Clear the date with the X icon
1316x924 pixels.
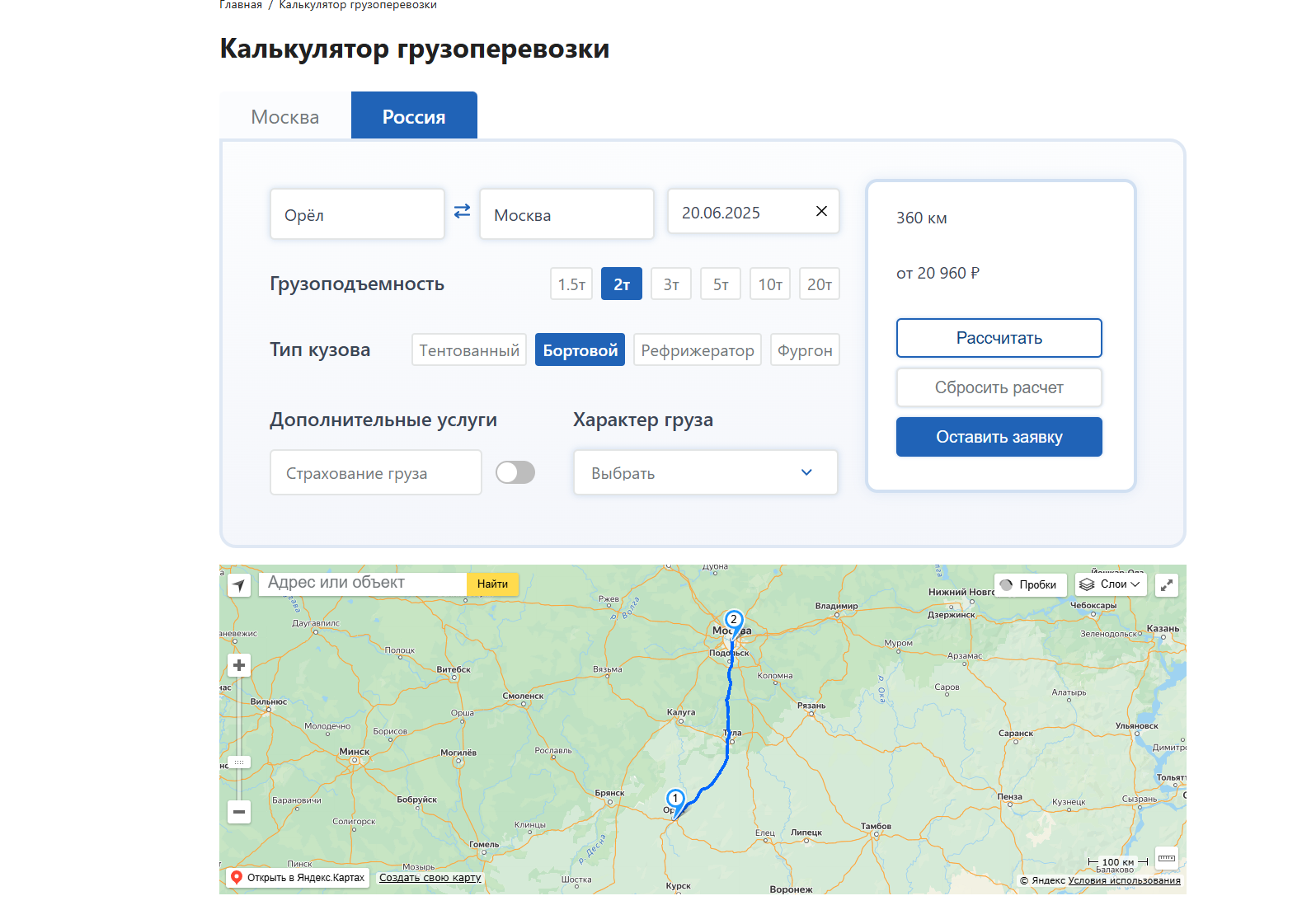click(821, 212)
